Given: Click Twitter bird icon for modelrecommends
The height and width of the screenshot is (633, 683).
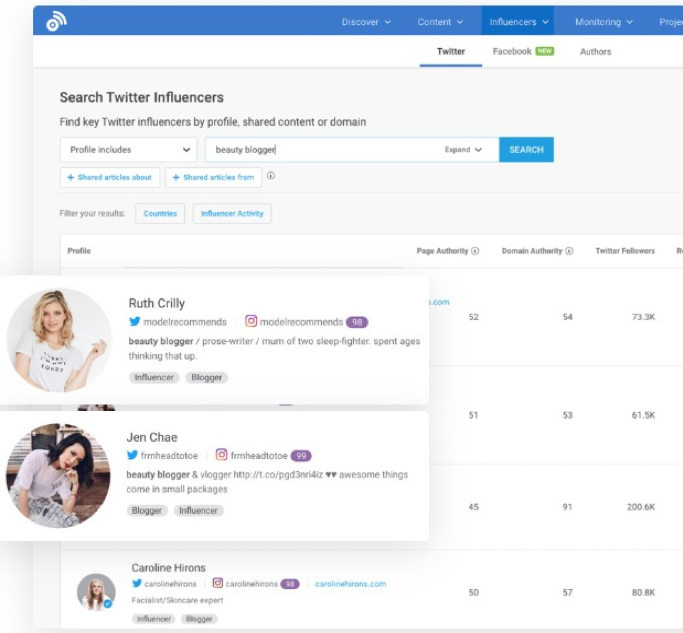Looking at the screenshot, I should (135, 322).
